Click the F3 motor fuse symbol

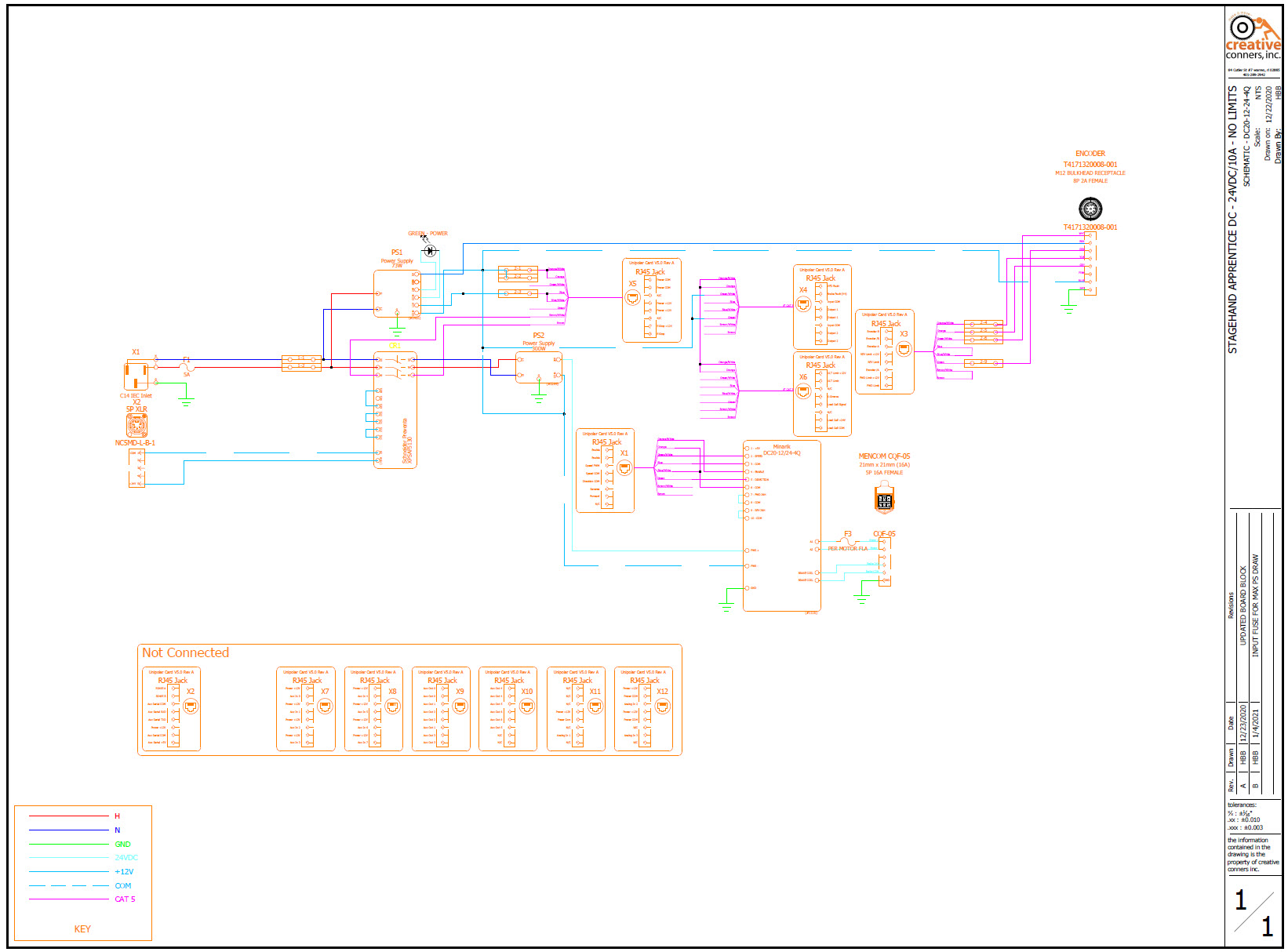tap(847, 540)
